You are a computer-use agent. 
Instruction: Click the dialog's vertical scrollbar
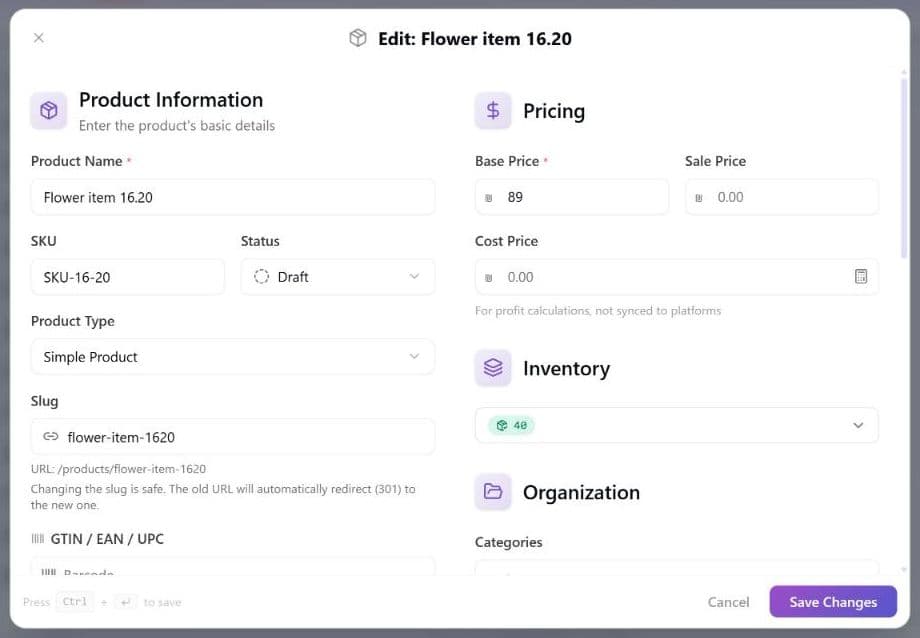tap(904, 168)
